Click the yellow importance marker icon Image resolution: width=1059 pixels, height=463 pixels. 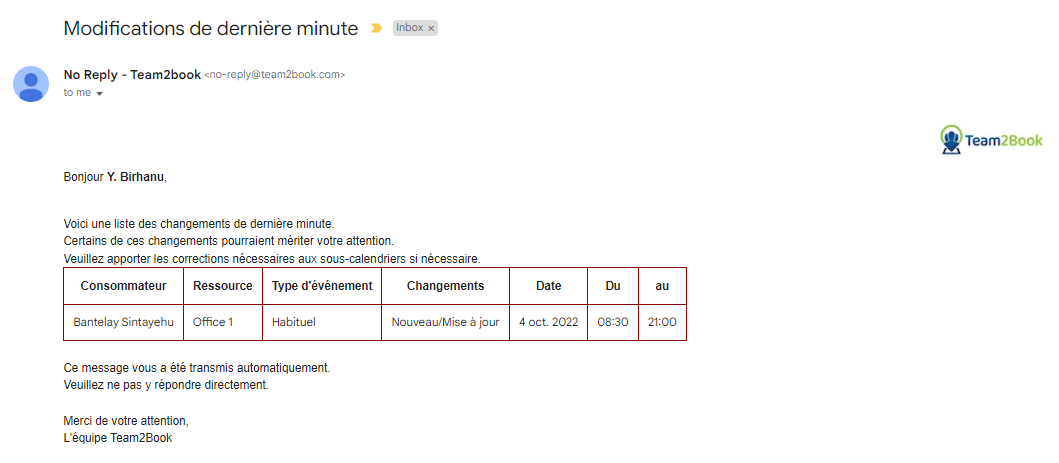pyautogui.click(x=376, y=28)
